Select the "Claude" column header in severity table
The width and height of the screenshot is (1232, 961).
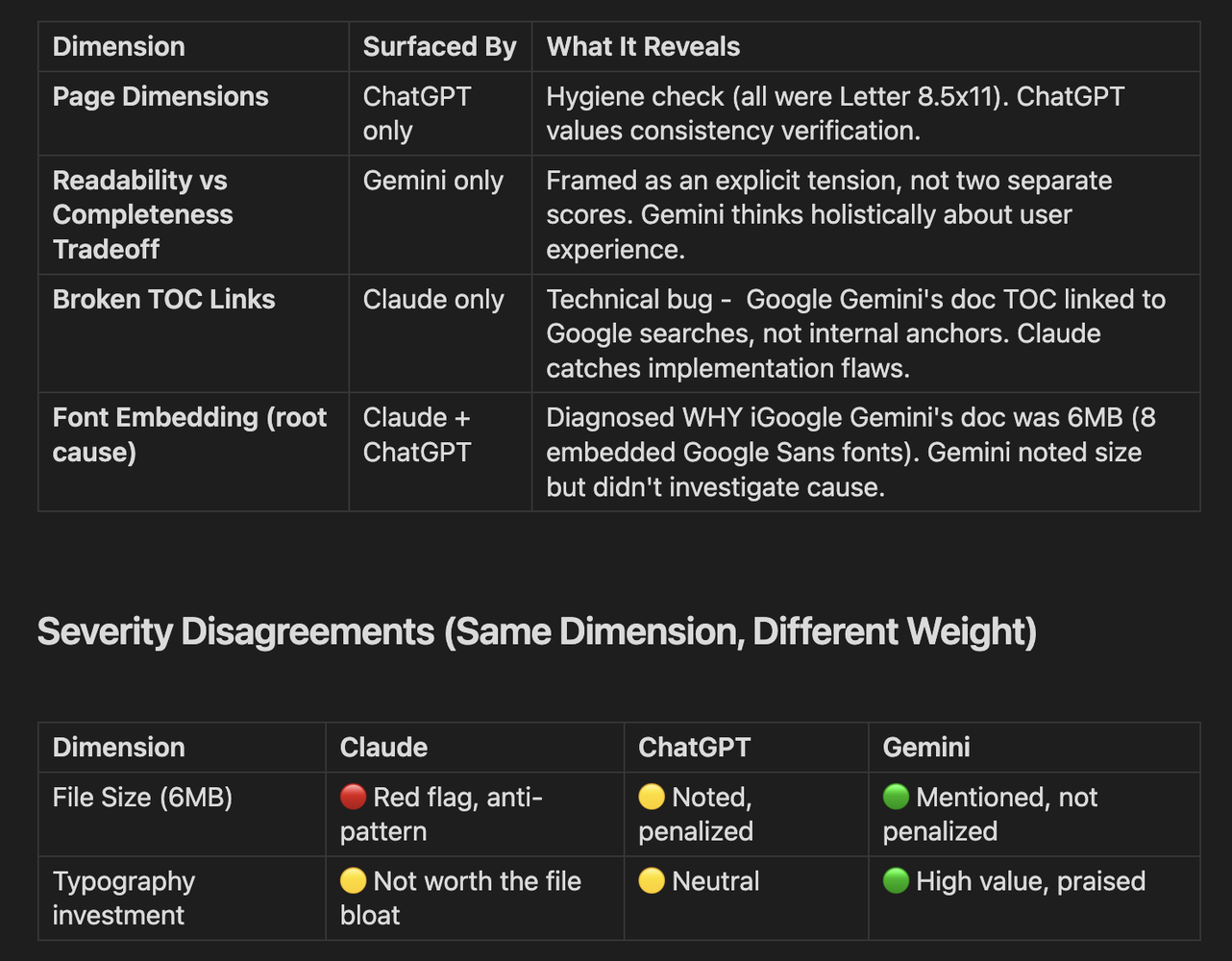383,747
